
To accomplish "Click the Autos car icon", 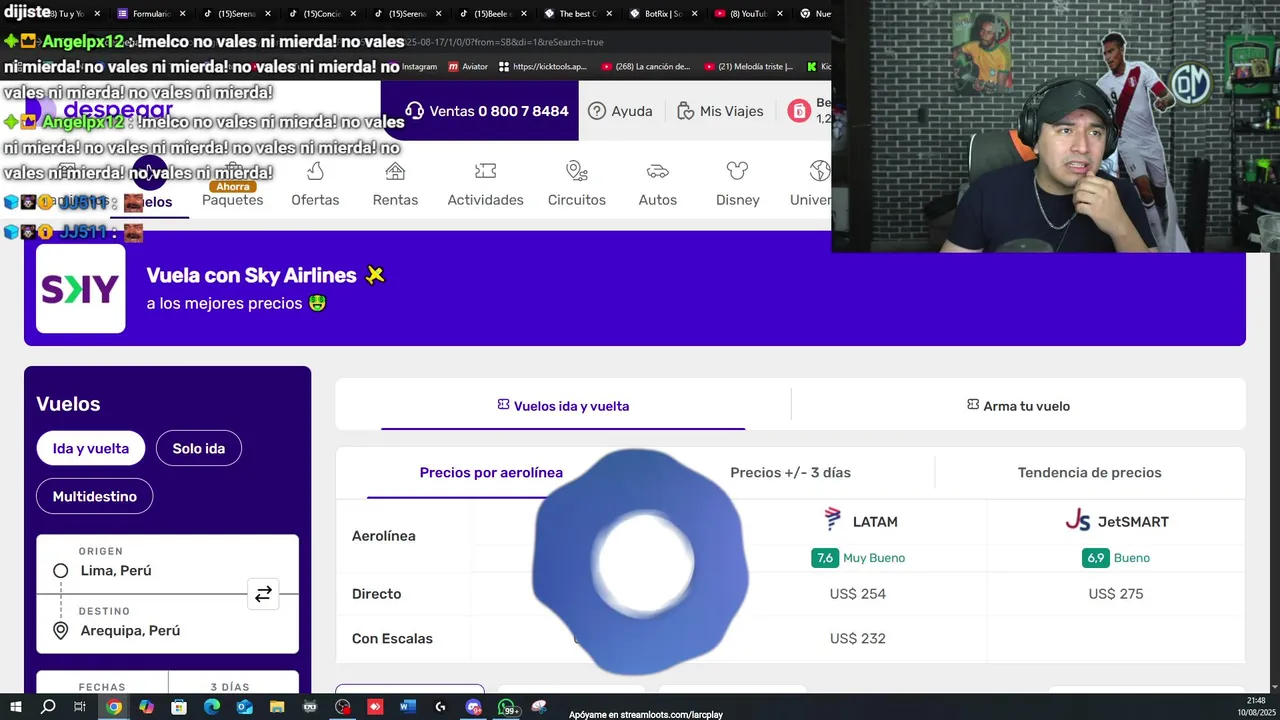I will [x=657, y=171].
